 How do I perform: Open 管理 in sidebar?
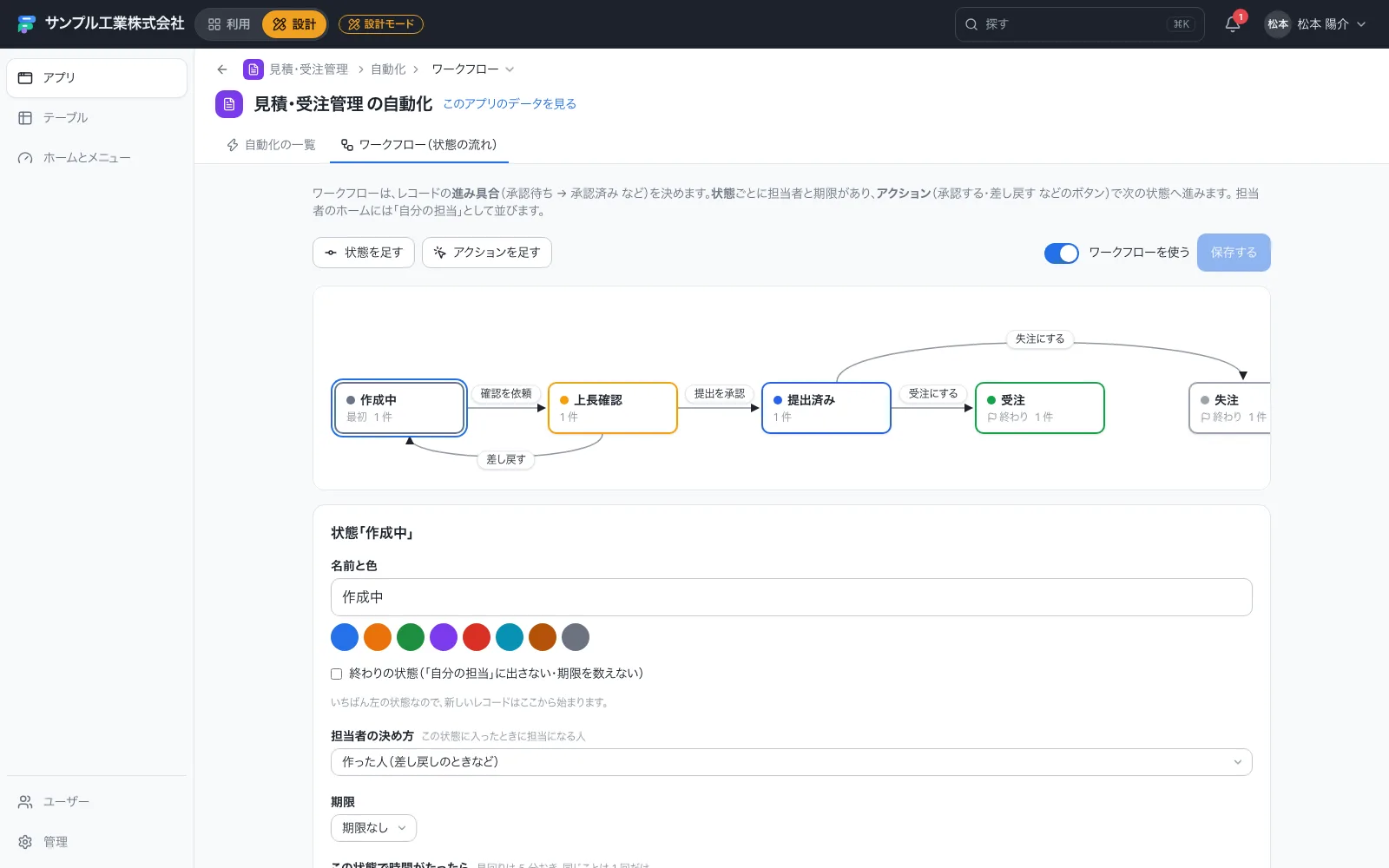coord(96,842)
